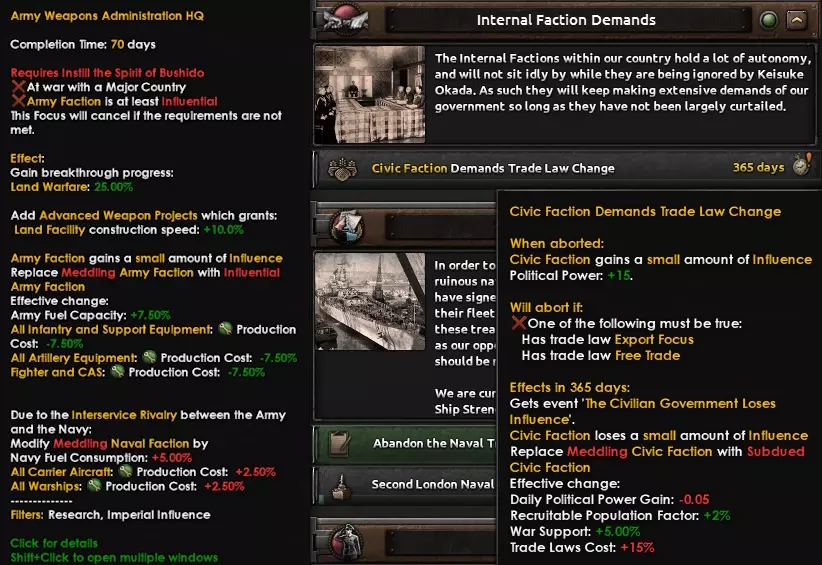Collapse the Internal Faction Demands category
This screenshot has width=822, height=565.
[796, 20]
